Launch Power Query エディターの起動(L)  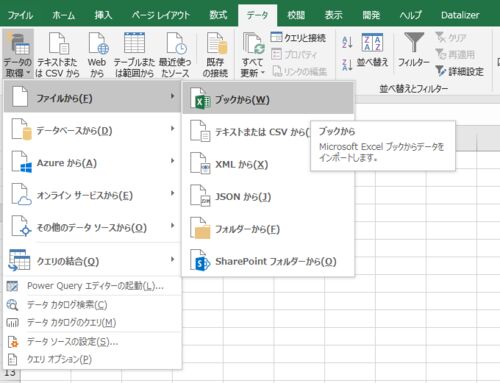coord(92,286)
